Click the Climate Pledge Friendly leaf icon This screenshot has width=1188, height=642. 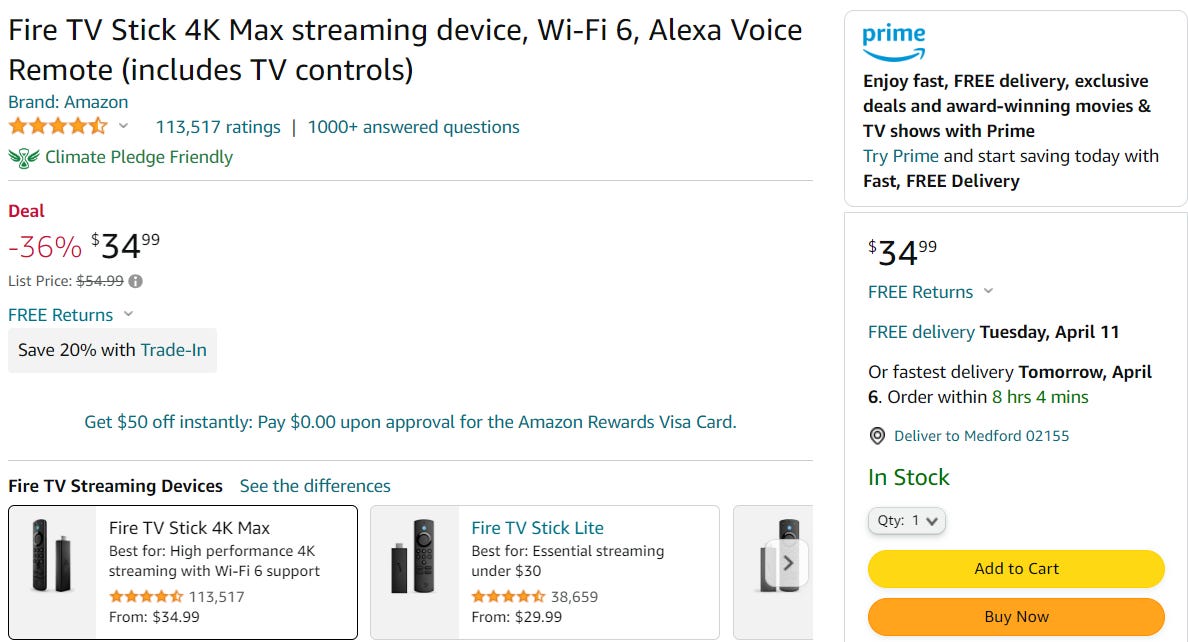tap(24, 157)
